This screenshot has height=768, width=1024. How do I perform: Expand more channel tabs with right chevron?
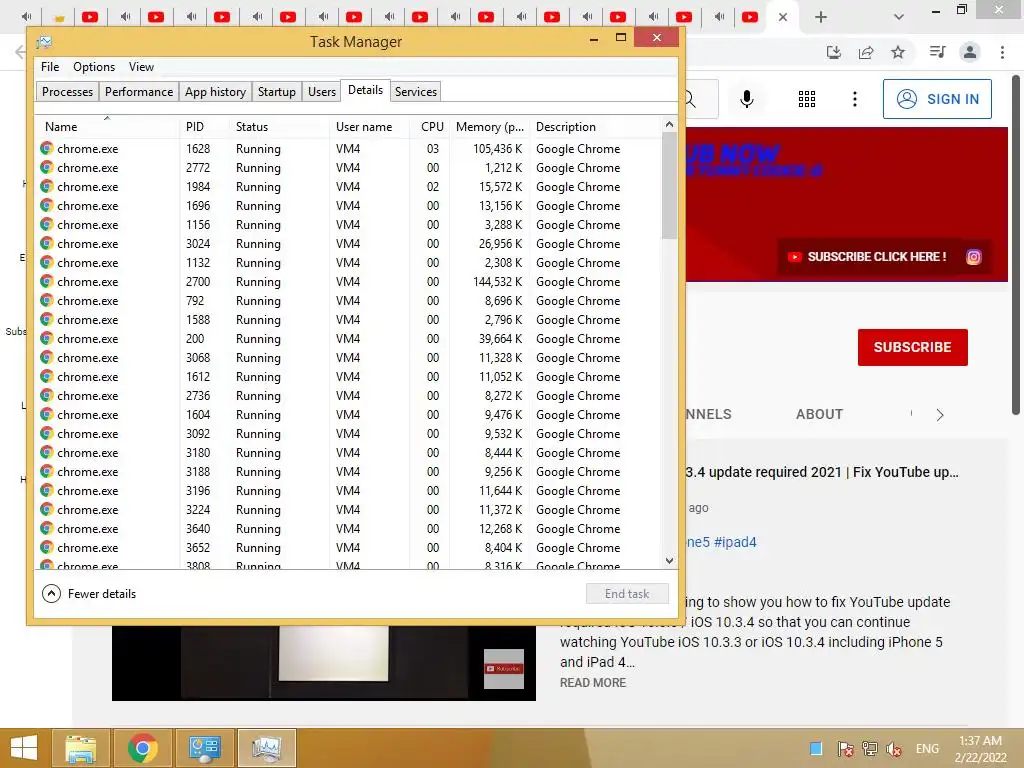940,415
